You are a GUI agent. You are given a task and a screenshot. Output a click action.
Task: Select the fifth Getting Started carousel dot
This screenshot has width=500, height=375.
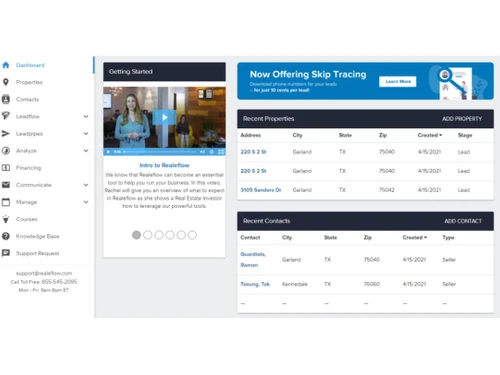(x=181, y=235)
